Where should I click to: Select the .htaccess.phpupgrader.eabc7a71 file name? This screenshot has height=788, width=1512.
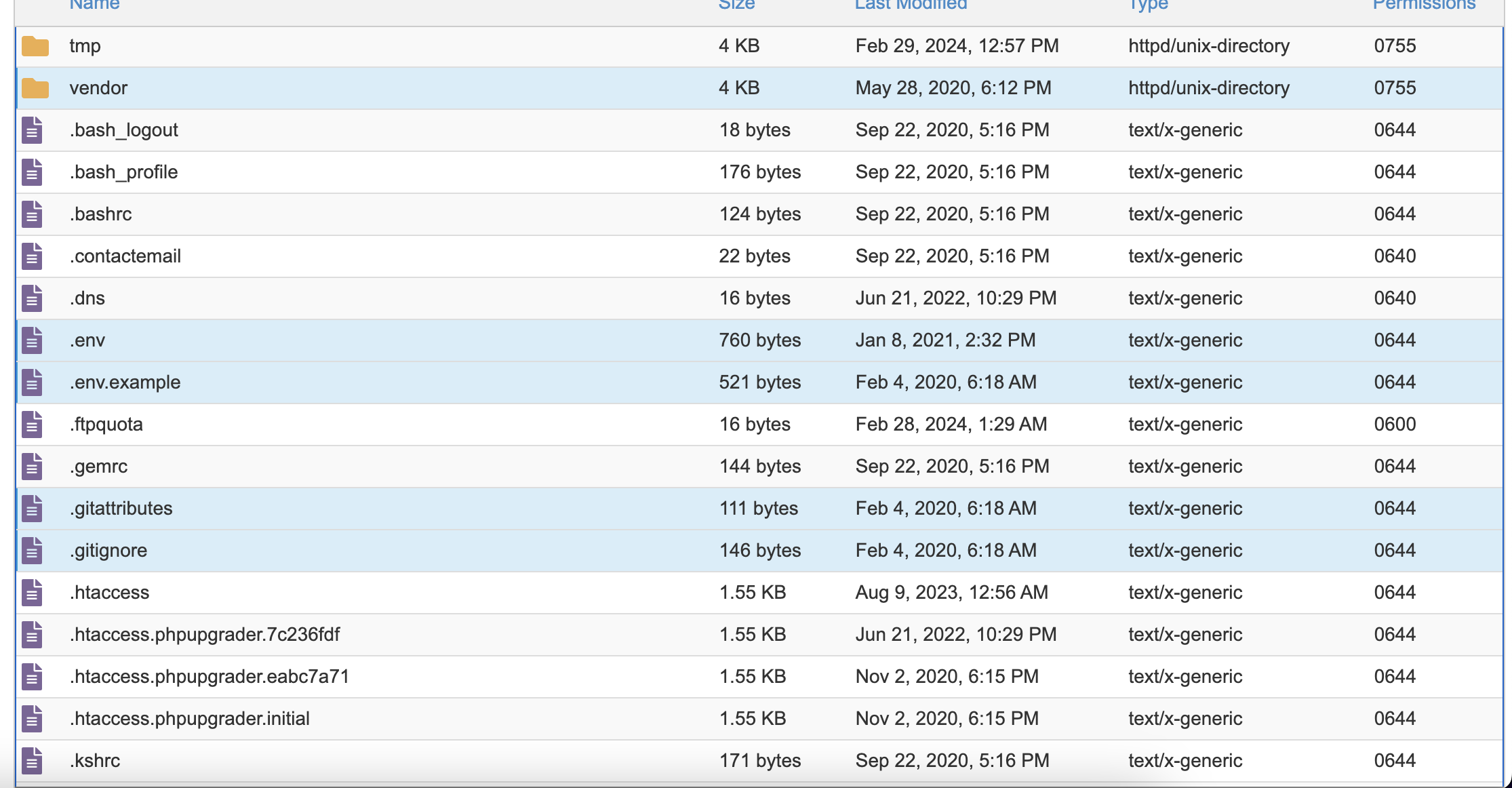(x=210, y=677)
